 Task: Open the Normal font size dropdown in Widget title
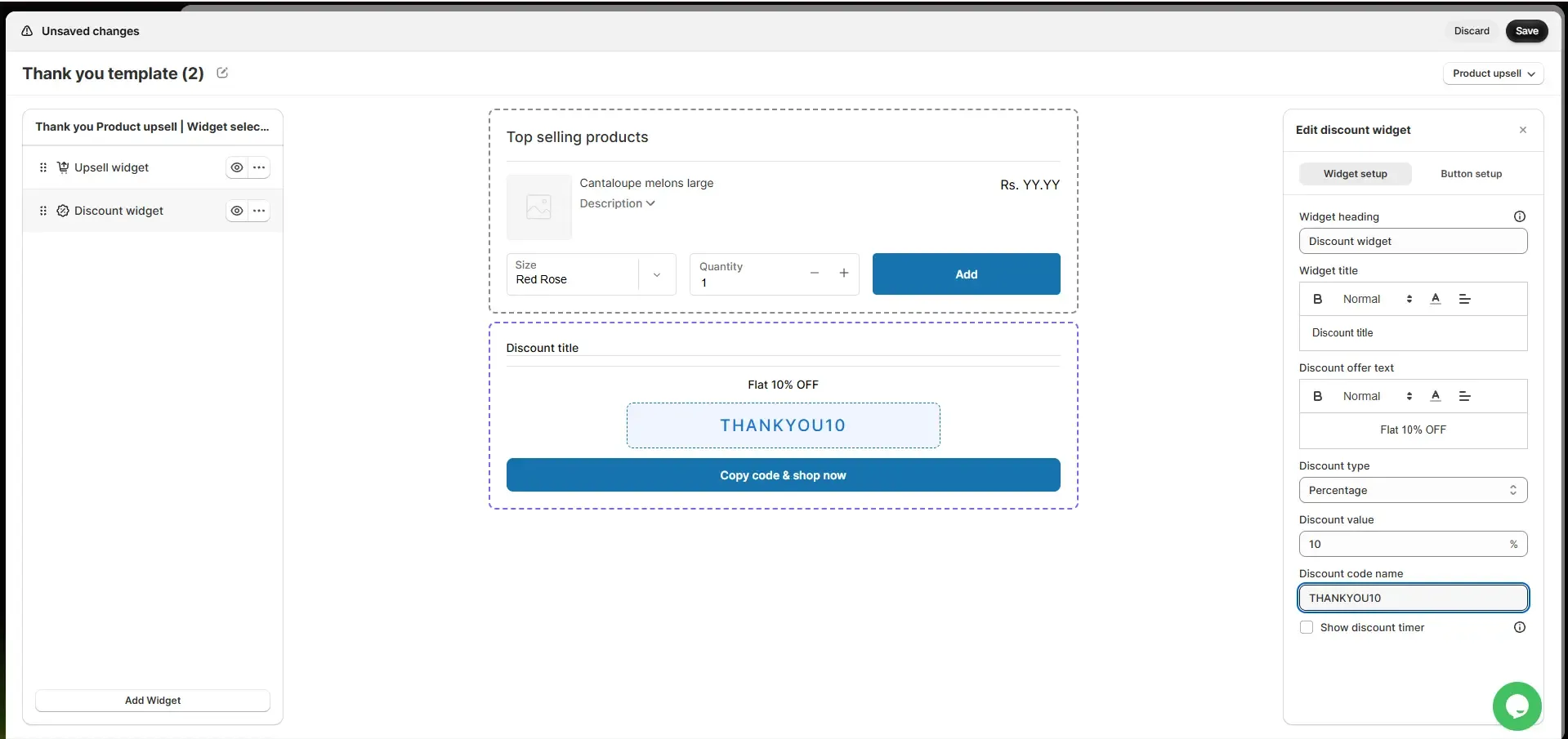1377,299
